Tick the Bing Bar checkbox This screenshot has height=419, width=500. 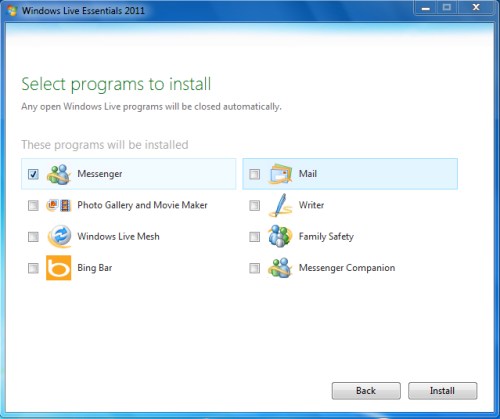[33, 268]
